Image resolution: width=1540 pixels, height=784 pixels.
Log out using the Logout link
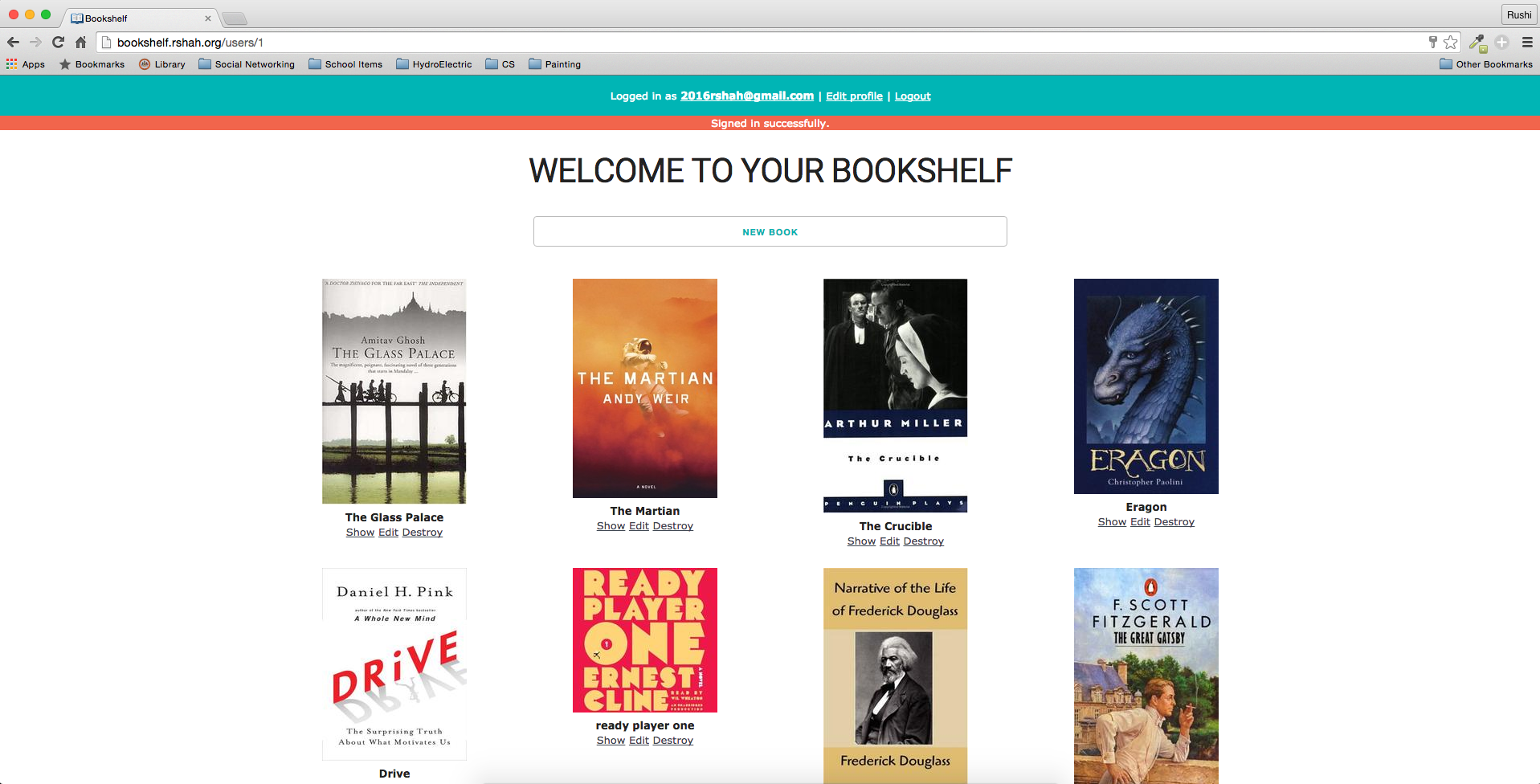point(913,96)
